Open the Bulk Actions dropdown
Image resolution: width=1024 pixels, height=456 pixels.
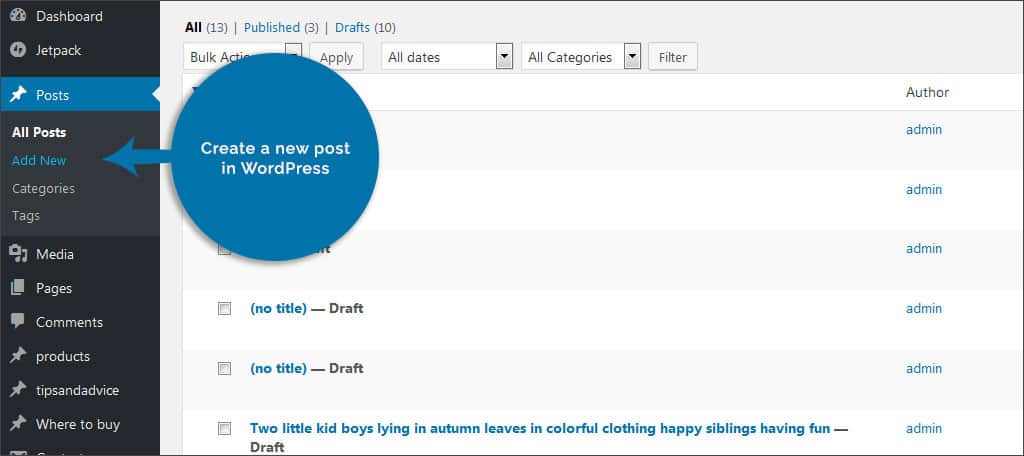[x=242, y=57]
